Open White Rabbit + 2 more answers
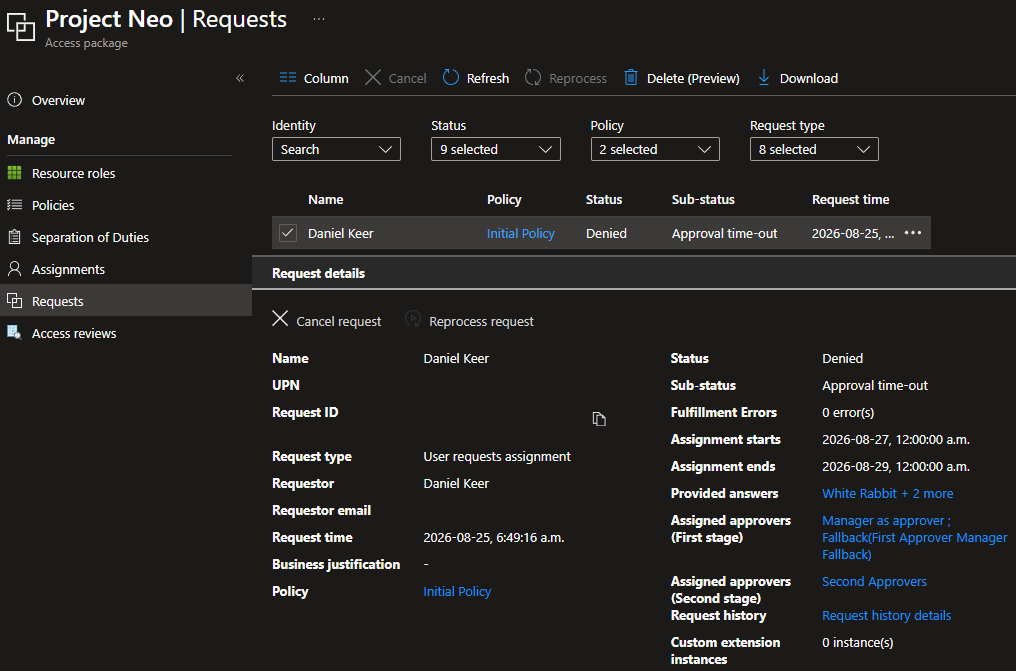Image resolution: width=1016 pixels, height=671 pixels. pos(888,494)
